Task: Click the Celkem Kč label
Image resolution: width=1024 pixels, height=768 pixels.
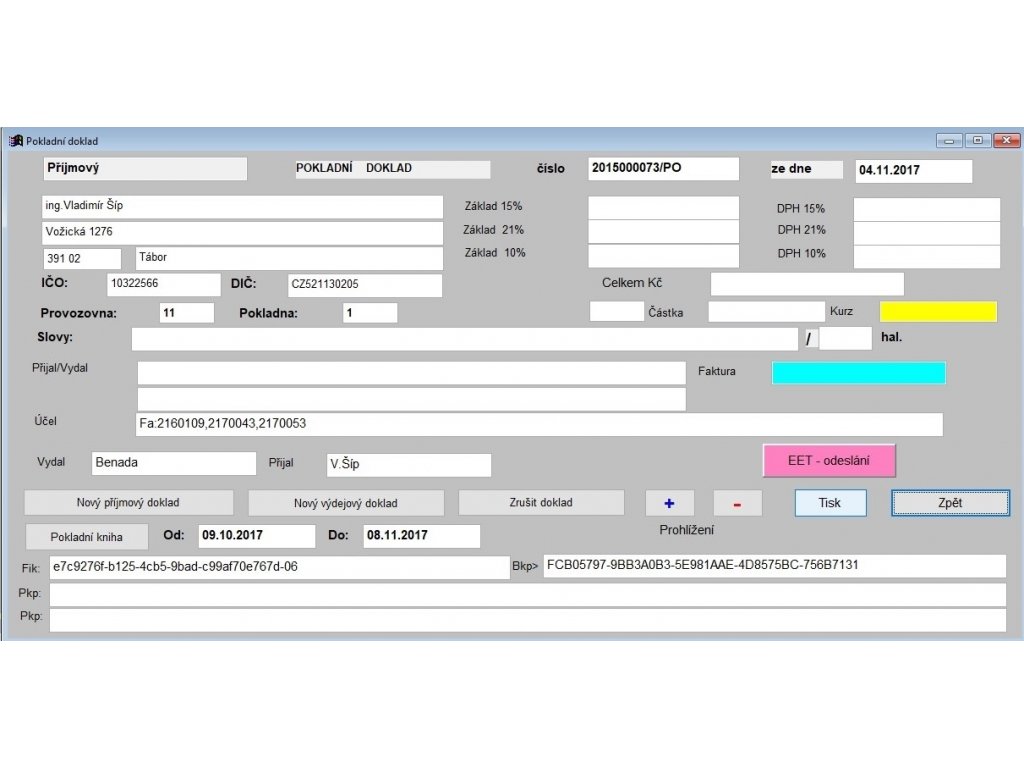Action: (x=632, y=283)
